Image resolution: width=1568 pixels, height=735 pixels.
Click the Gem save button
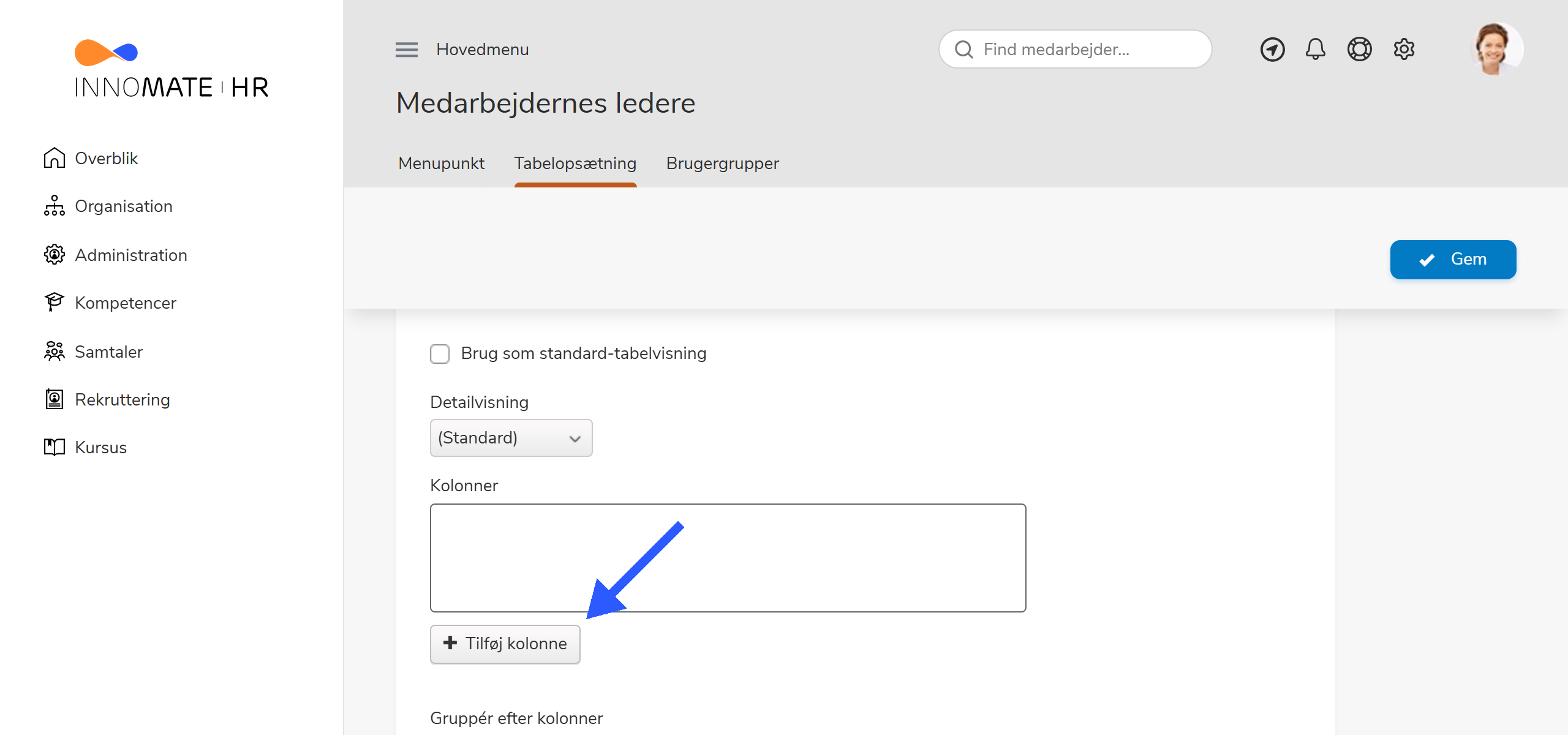click(1453, 260)
